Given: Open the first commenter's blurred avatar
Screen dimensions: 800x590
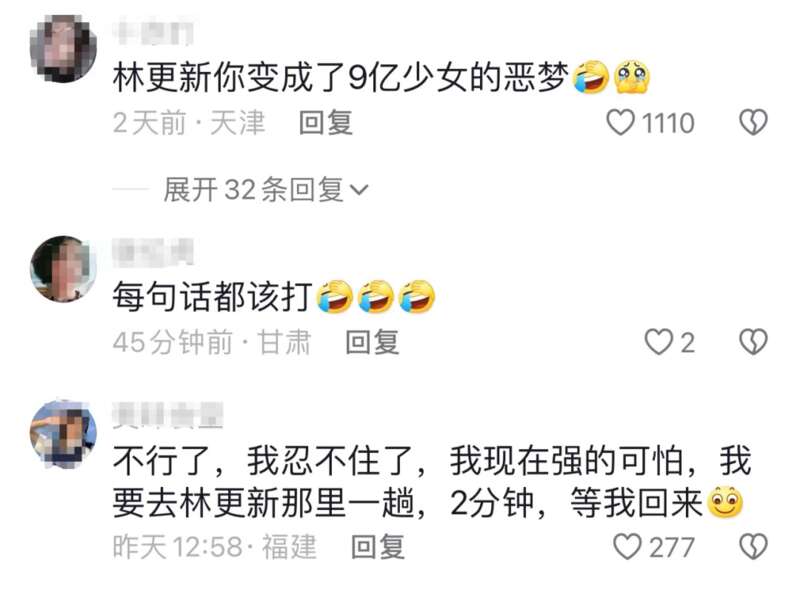Looking at the screenshot, I should point(63,49).
